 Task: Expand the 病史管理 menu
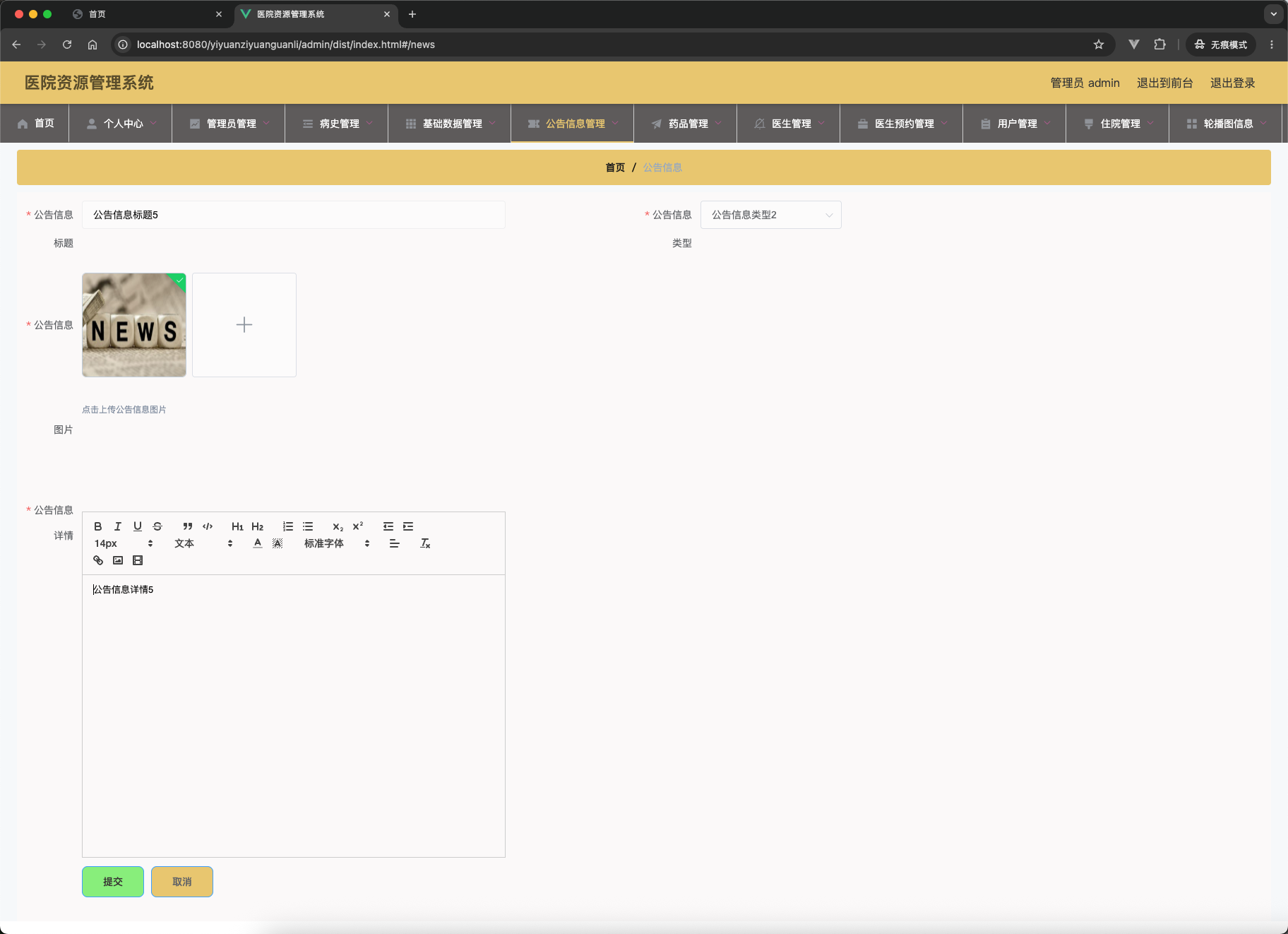(337, 124)
